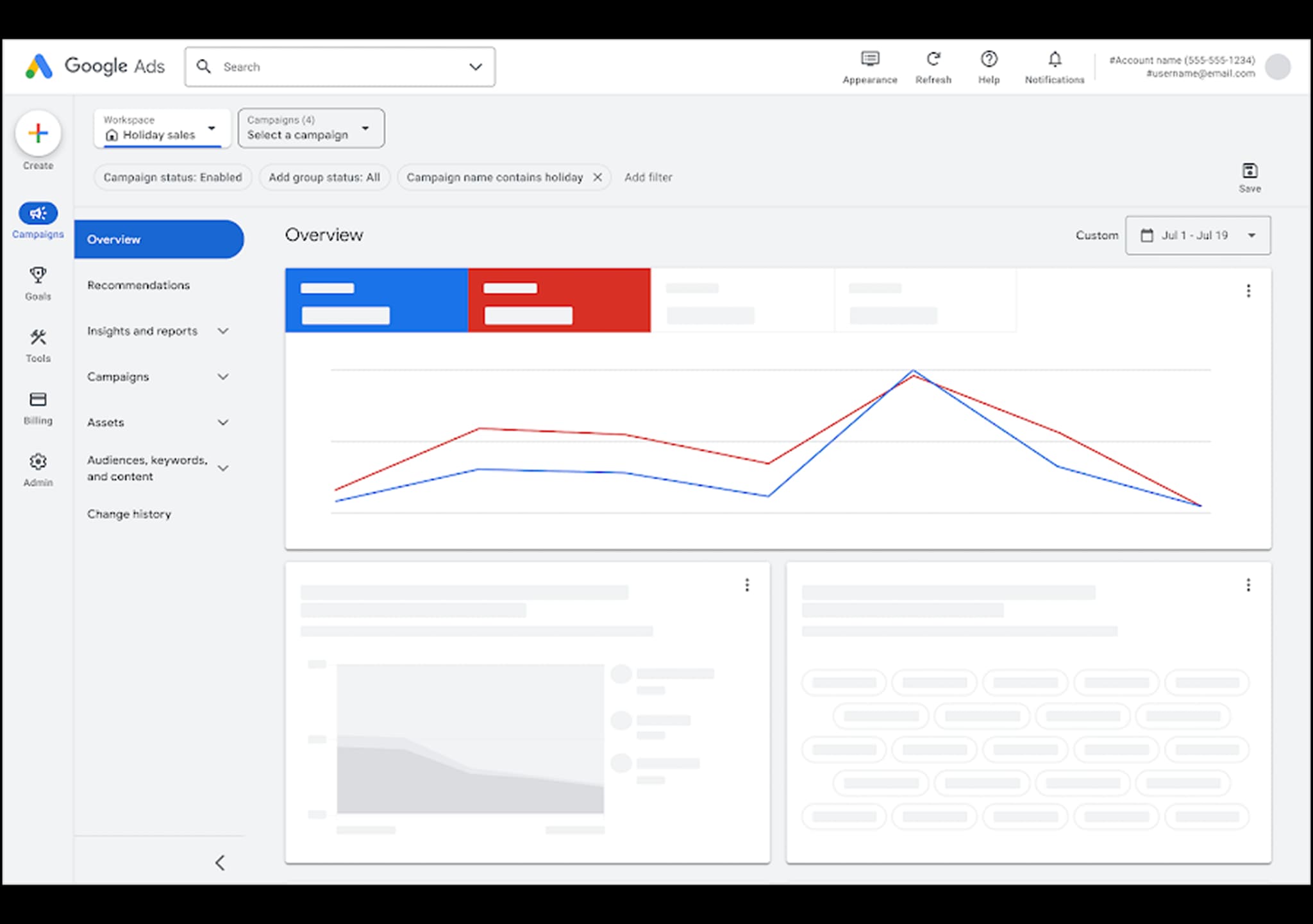This screenshot has width=1313, height=924.
Task: Open the Workspace Holiday sales dropdown
Action: (x=162, y=128)
